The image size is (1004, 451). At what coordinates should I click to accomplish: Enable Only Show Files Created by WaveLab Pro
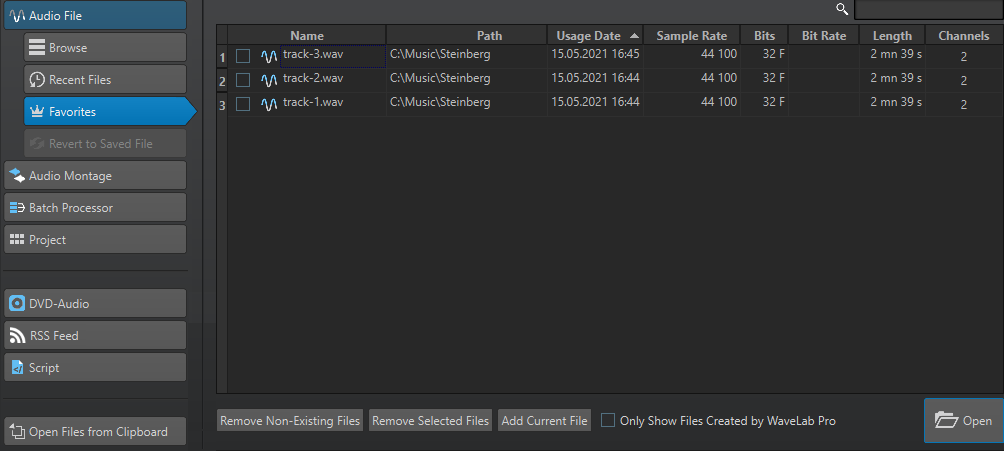point(608,421)
